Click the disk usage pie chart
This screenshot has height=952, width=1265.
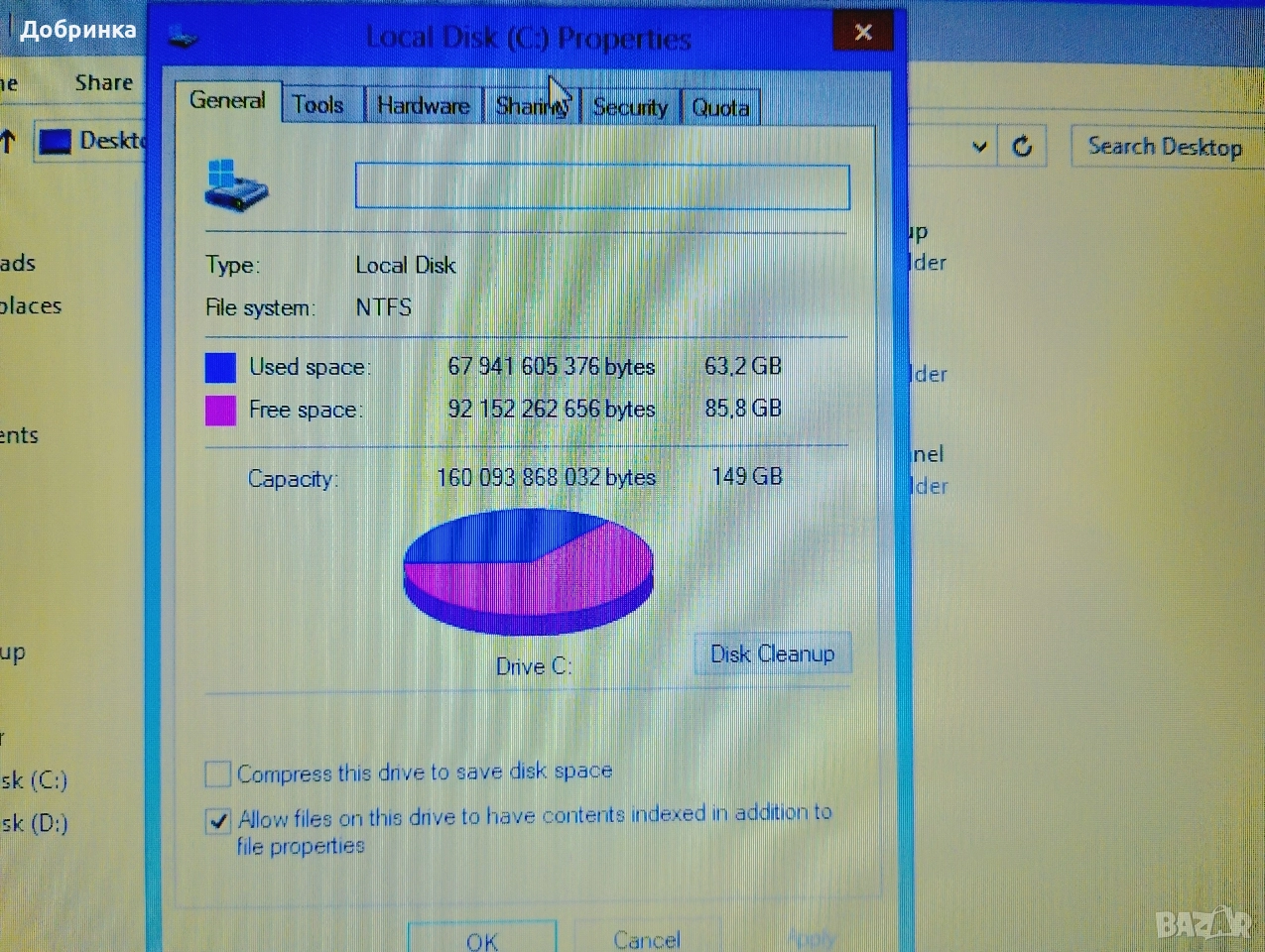528,570
